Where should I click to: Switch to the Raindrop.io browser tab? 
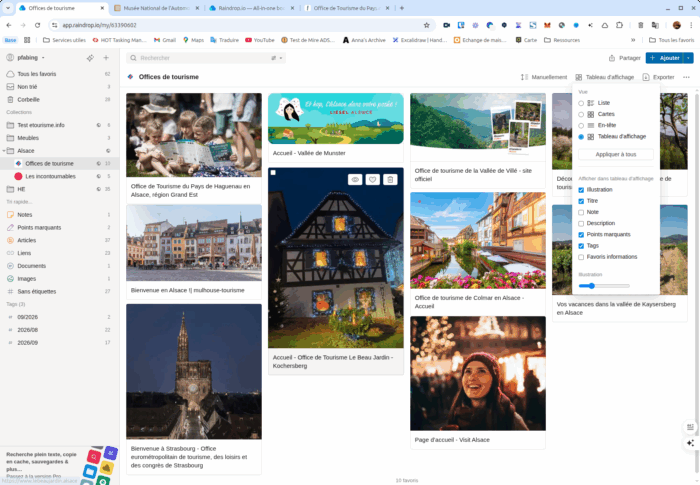[252, 7]
